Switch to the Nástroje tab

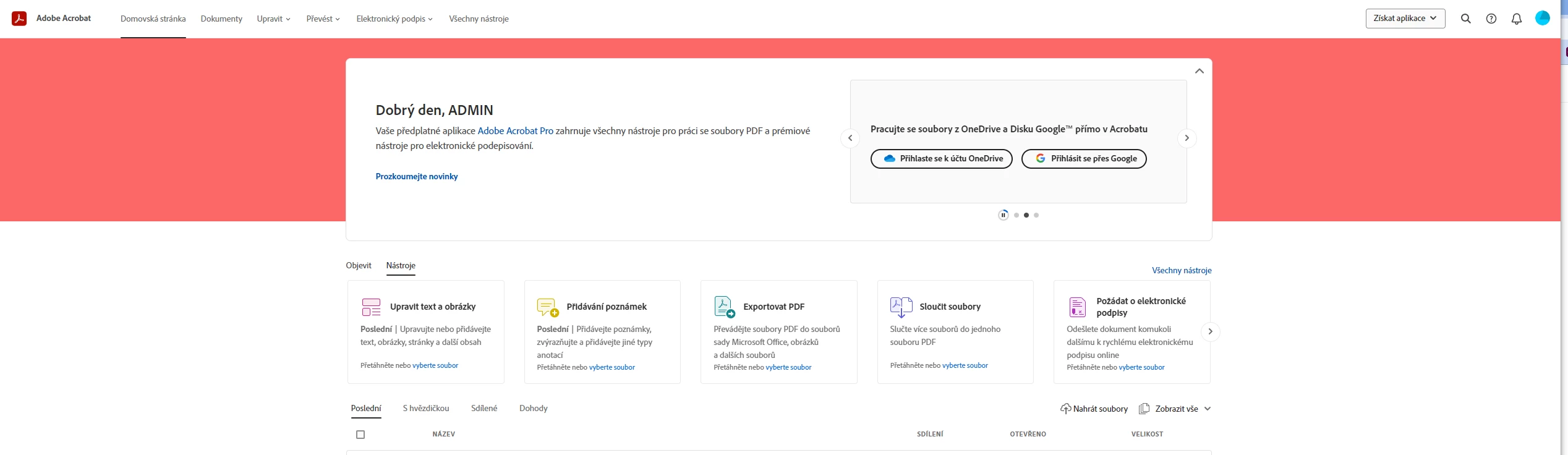[x=401, y=266]
